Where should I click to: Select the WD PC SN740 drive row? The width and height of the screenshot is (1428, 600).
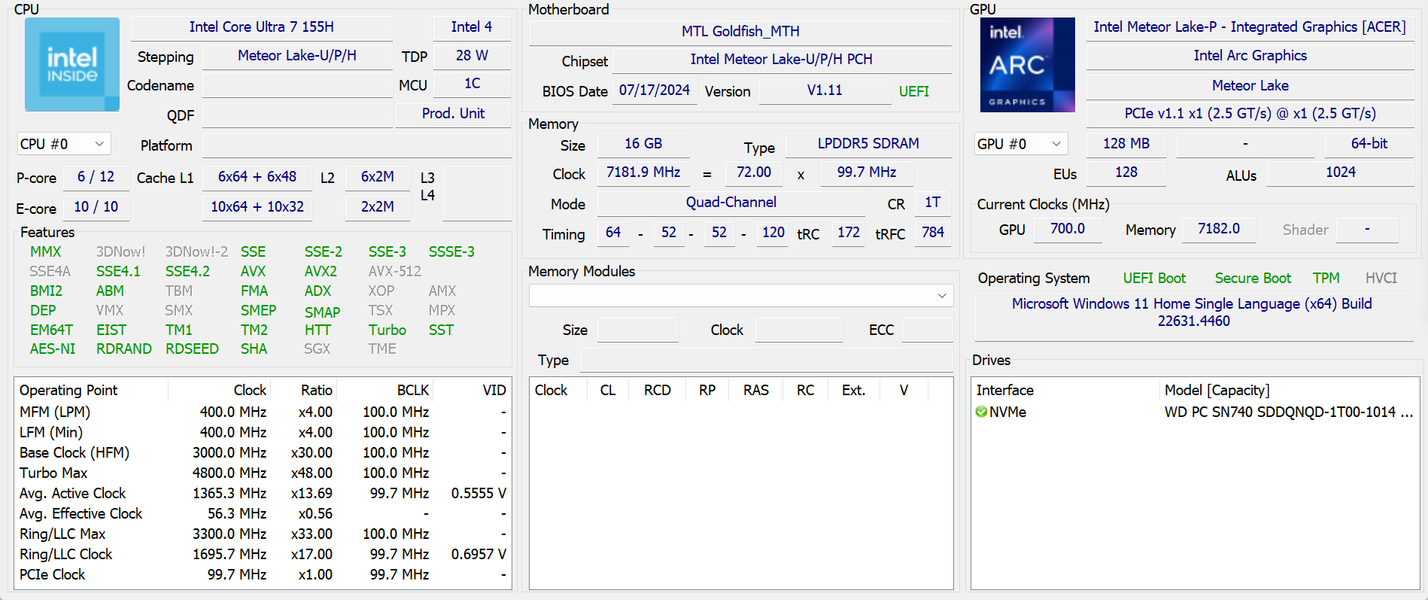point(1195,412)
